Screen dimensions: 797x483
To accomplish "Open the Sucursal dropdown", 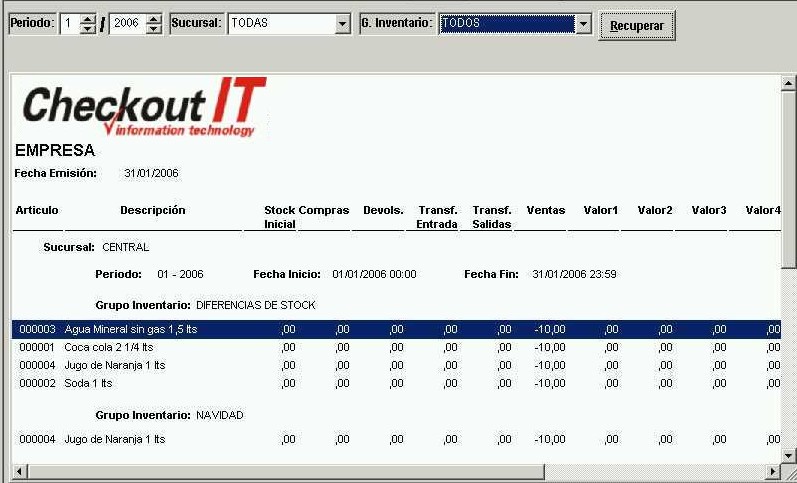I will (343, 23).
